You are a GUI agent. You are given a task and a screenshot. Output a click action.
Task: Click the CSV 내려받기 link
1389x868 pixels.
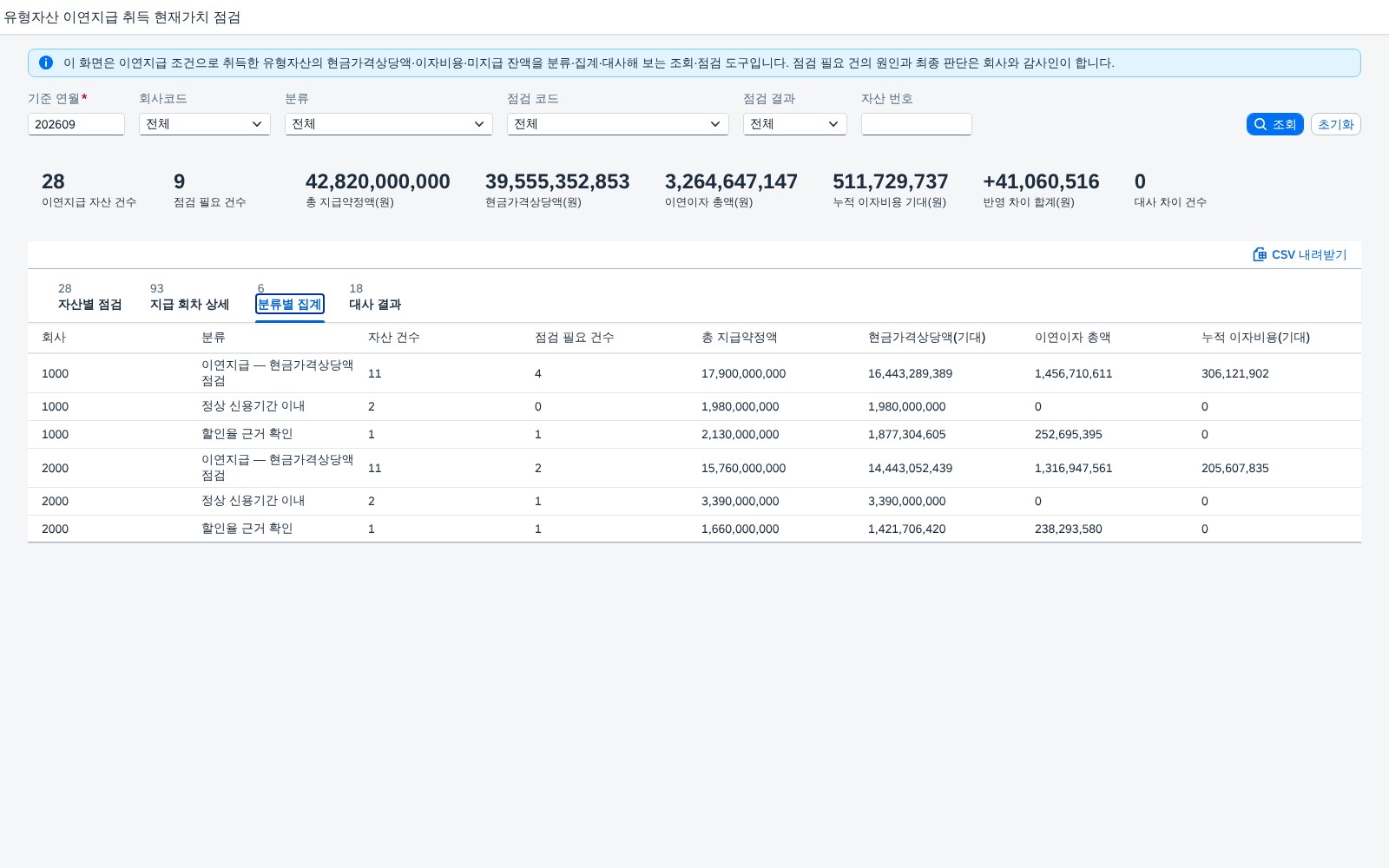(x=1300, y=254)
